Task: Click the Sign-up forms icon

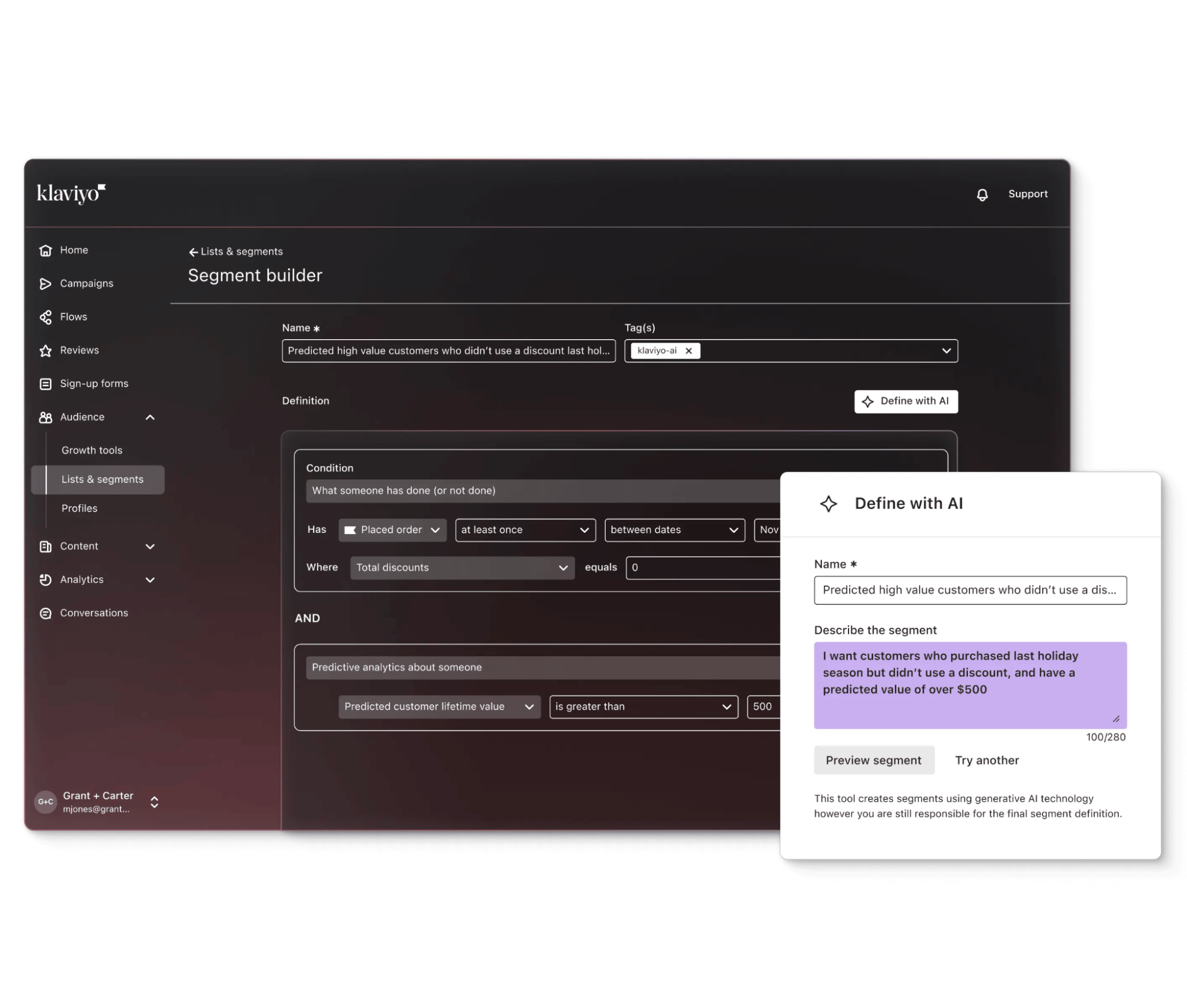Action: click(x=46, y=384)
